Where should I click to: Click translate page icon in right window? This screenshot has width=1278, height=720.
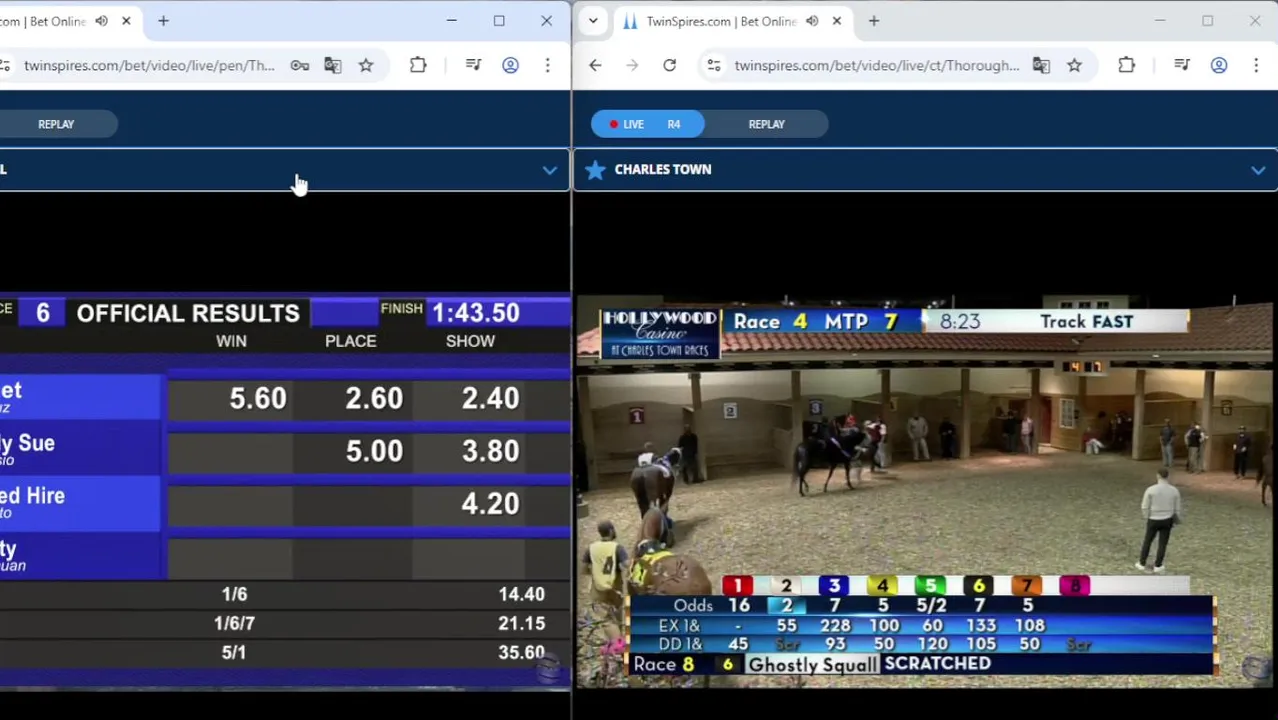pyautogui.click(x=1041, y=66)
